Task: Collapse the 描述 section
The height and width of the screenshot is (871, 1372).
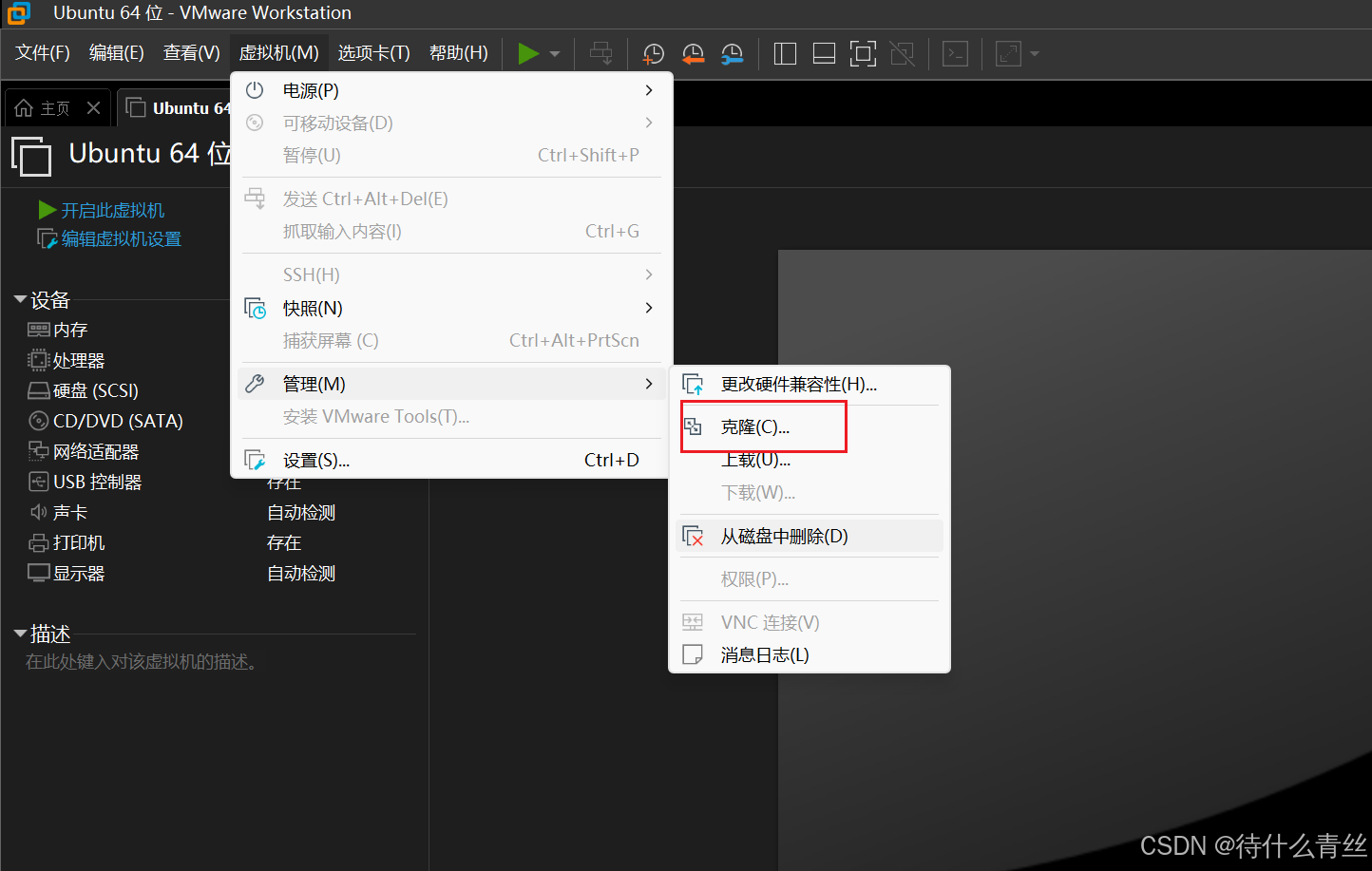Action: [x=20, y=634]
